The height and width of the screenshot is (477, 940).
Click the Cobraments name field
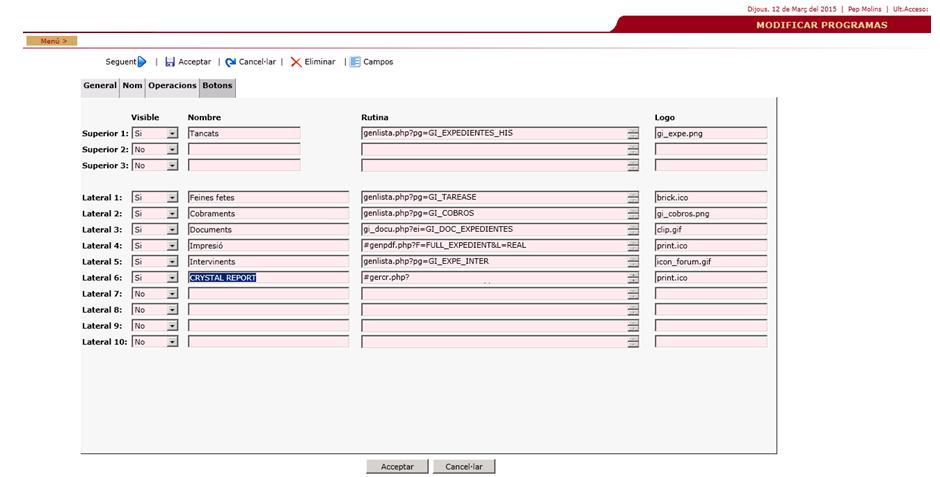[268, 214]
